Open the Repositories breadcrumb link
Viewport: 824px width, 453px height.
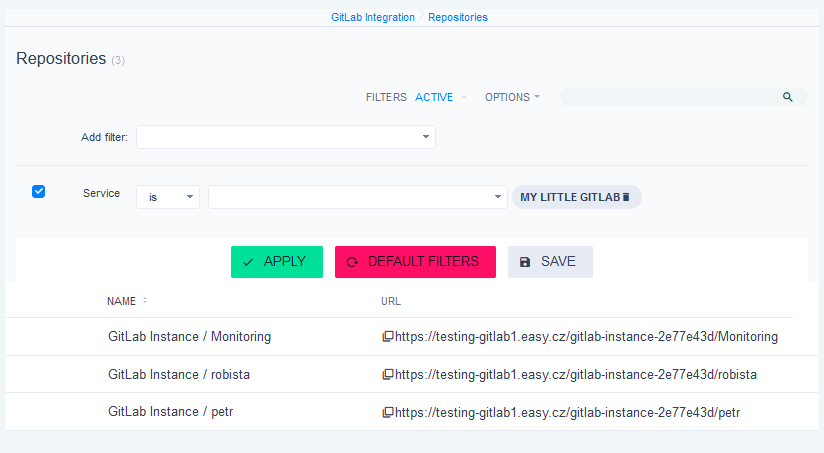[x=458, y=17]
